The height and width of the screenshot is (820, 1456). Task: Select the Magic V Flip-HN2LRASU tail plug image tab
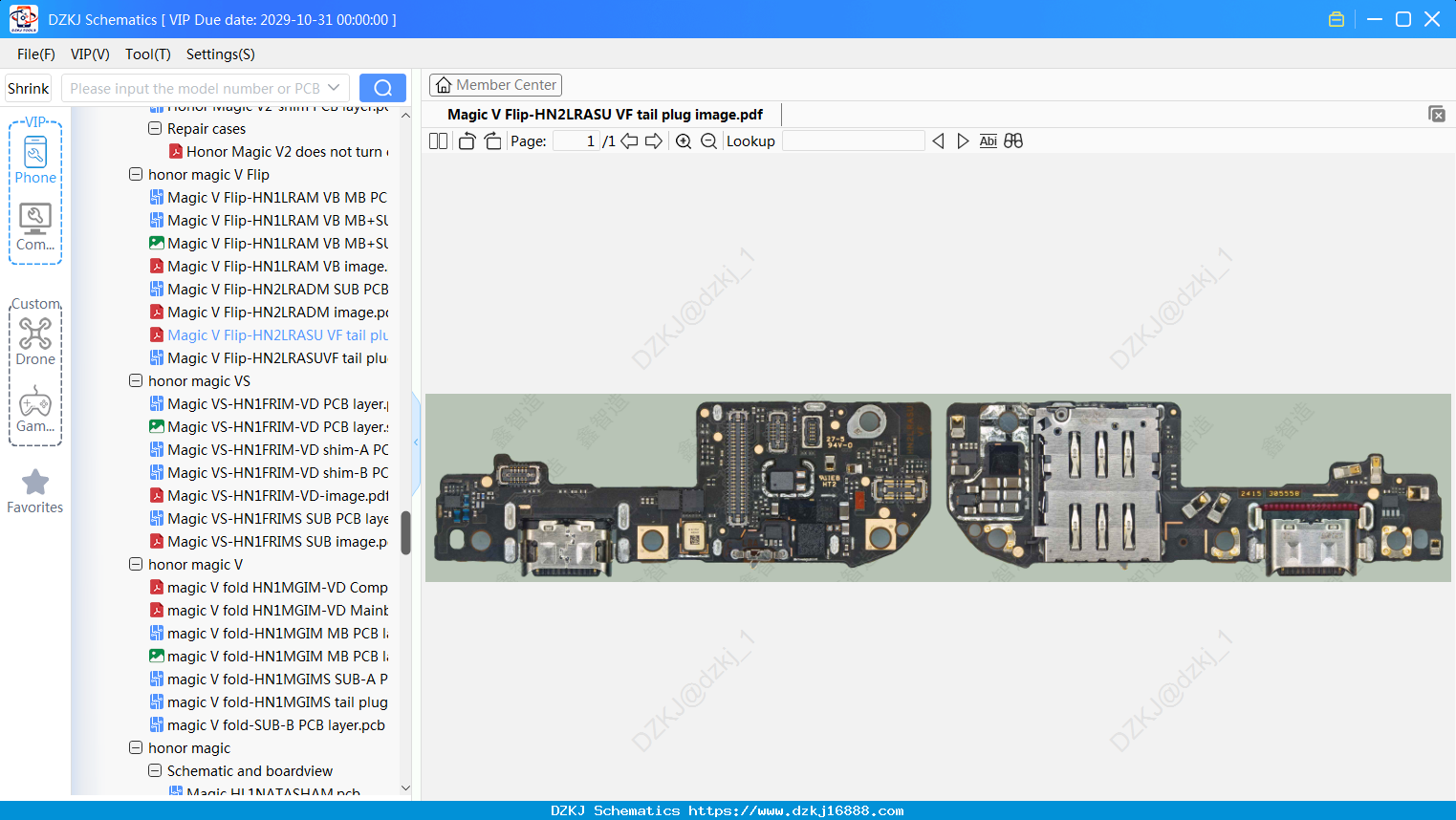point(605,115)
